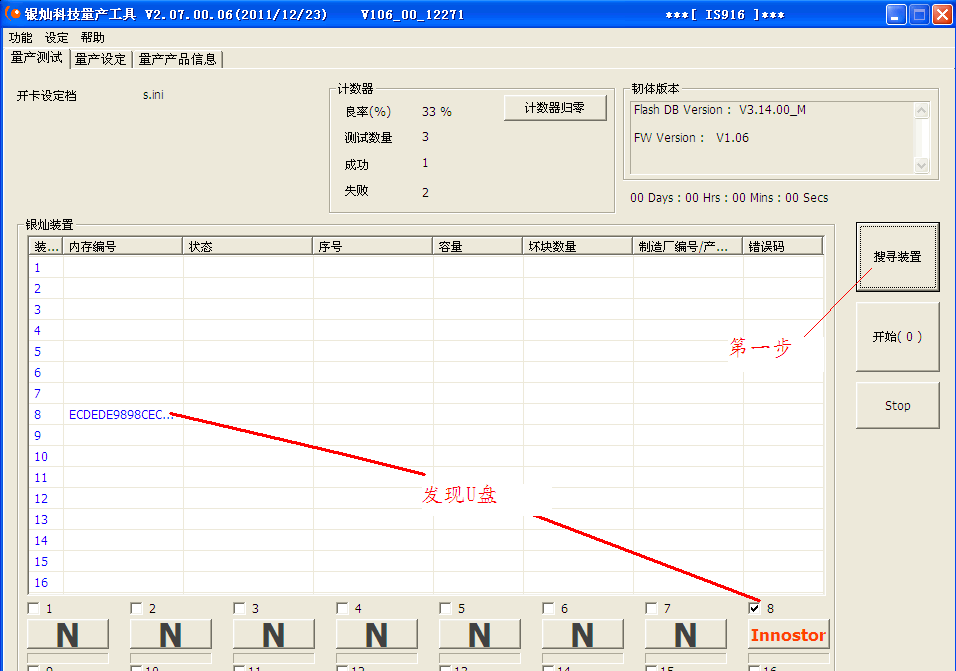This screenshot has width=956, height=671.
Task: Click the 搜寻装置 search device button
Action: 897,257
